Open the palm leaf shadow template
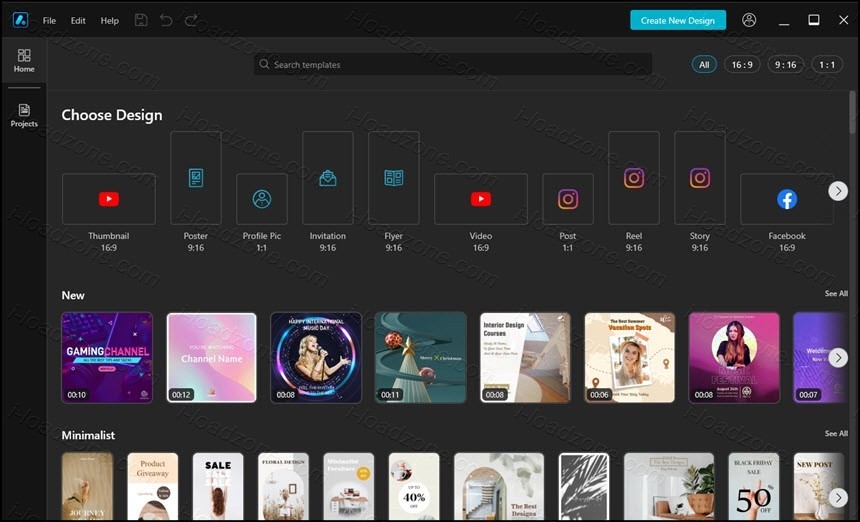 [584, 486]
